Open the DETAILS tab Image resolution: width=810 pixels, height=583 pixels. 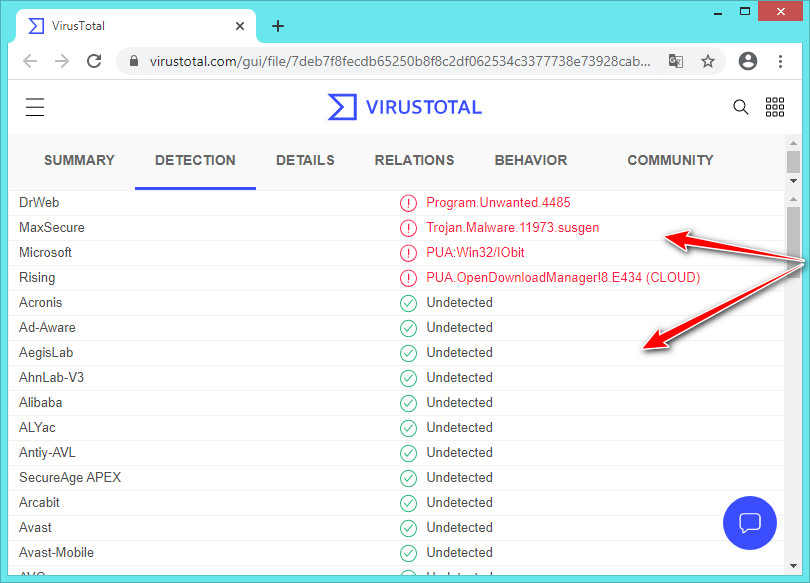click(305, 161)
